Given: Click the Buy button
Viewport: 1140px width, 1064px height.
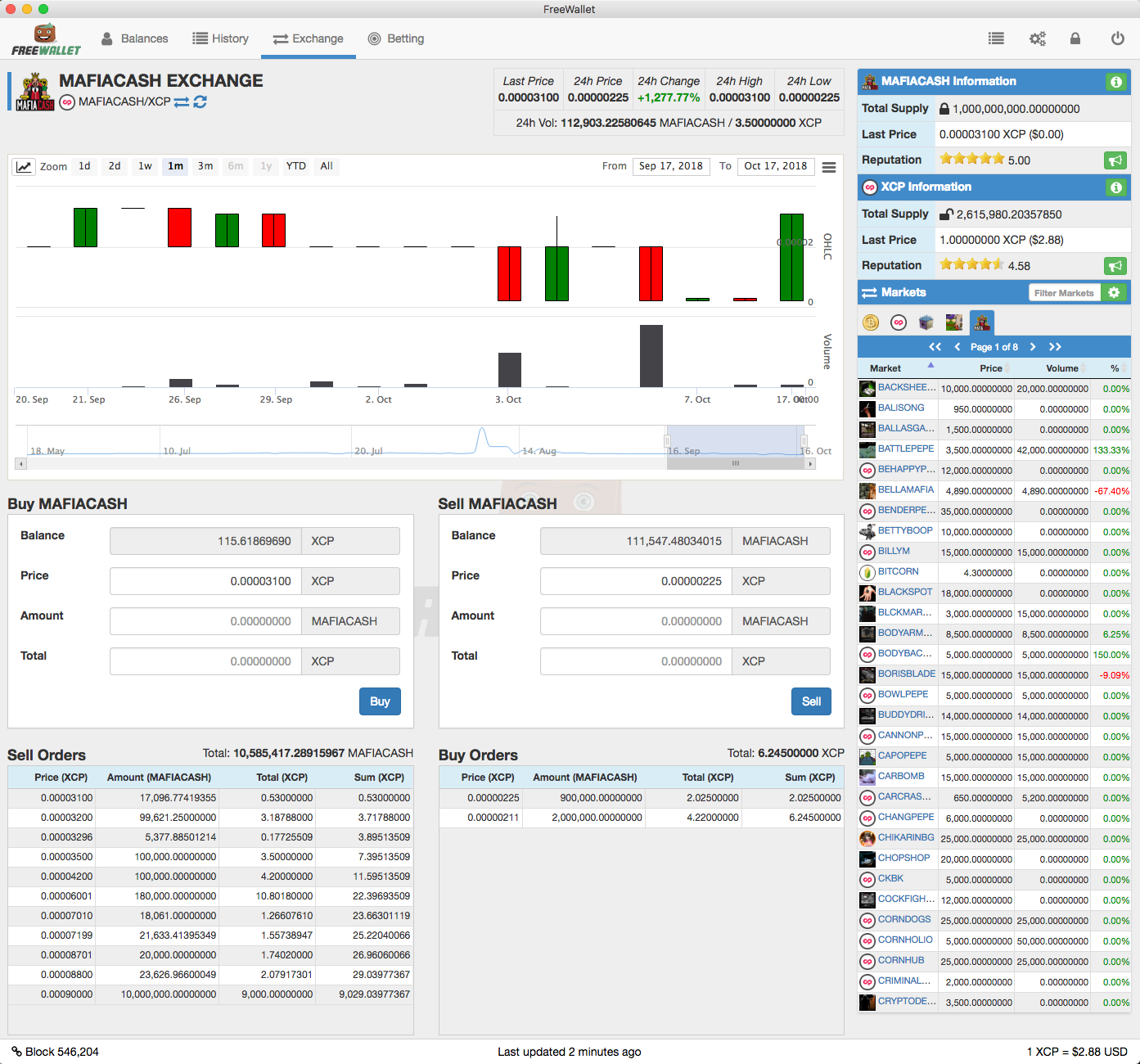Looking at the screenshot, I should coord(380,701).
